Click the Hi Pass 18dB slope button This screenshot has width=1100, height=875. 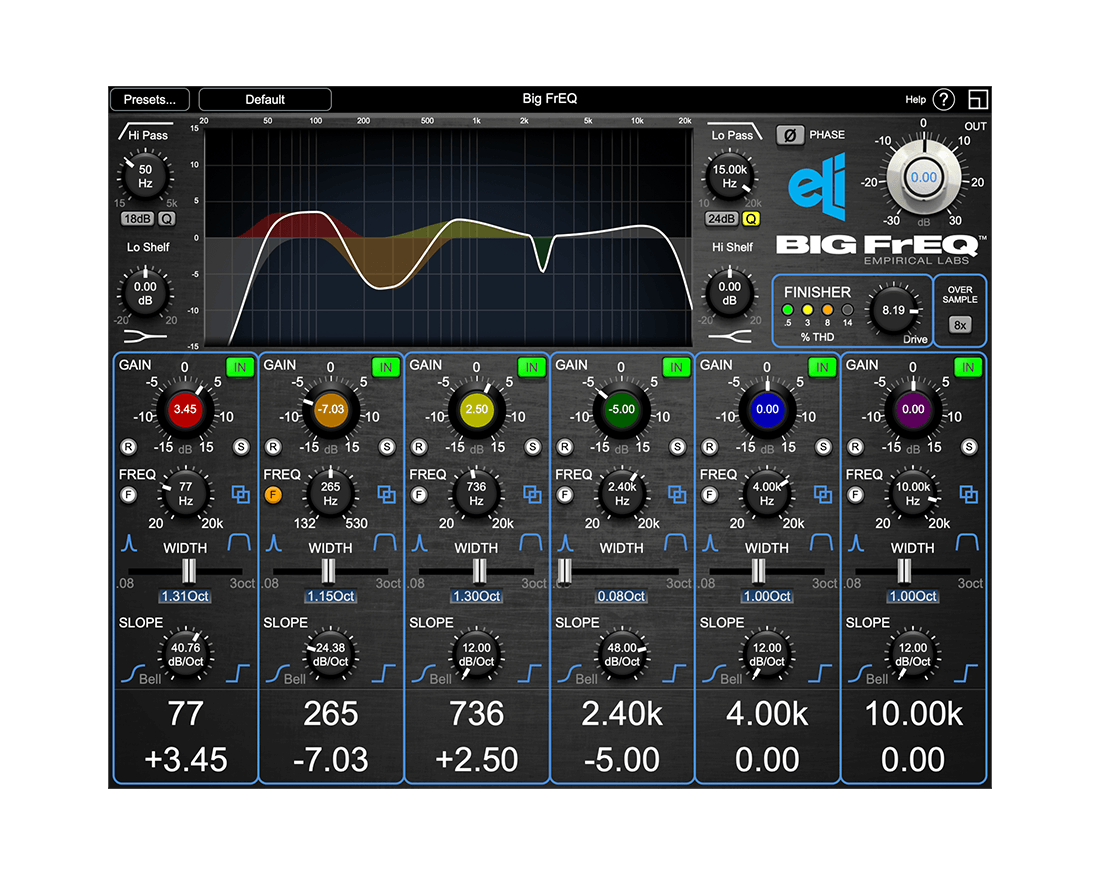pos(137,219)
